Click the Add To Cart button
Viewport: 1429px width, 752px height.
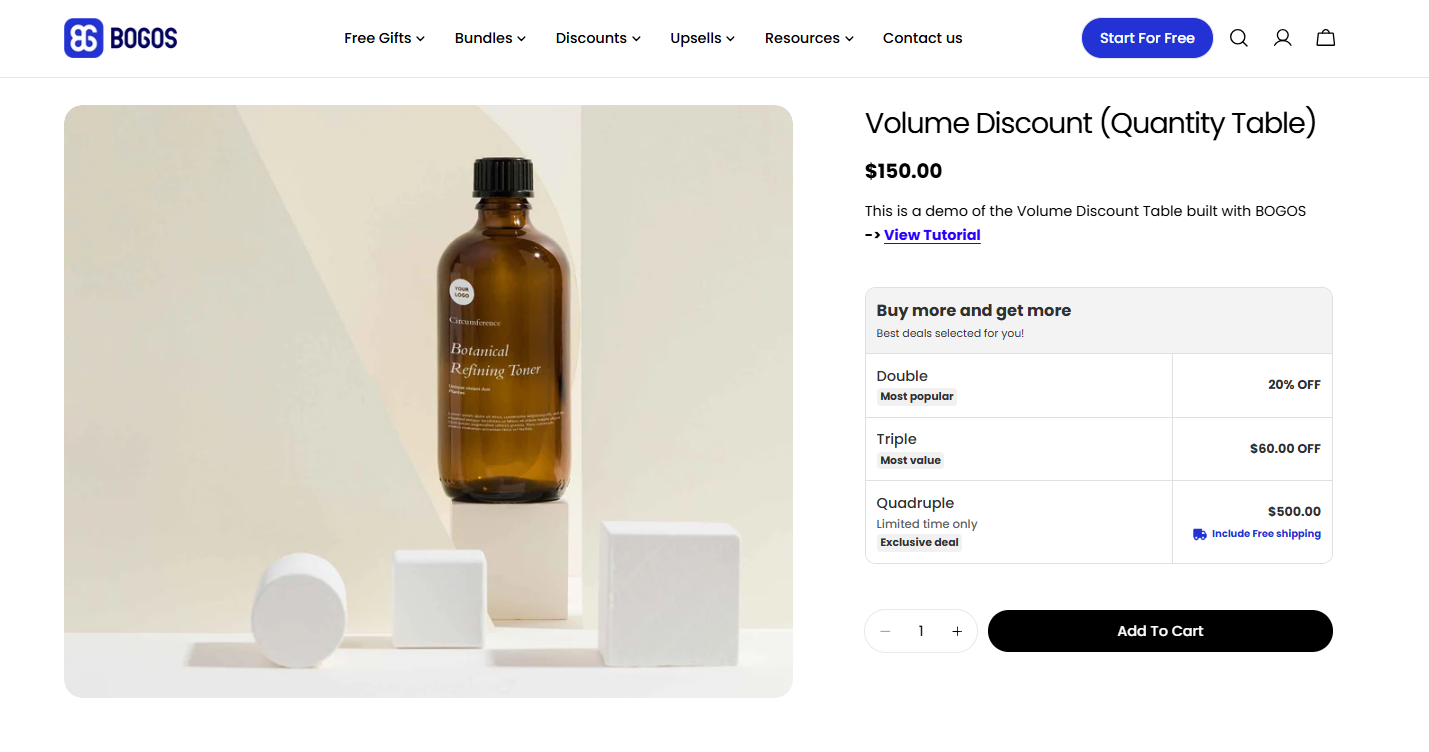[x=1159, y=630]
